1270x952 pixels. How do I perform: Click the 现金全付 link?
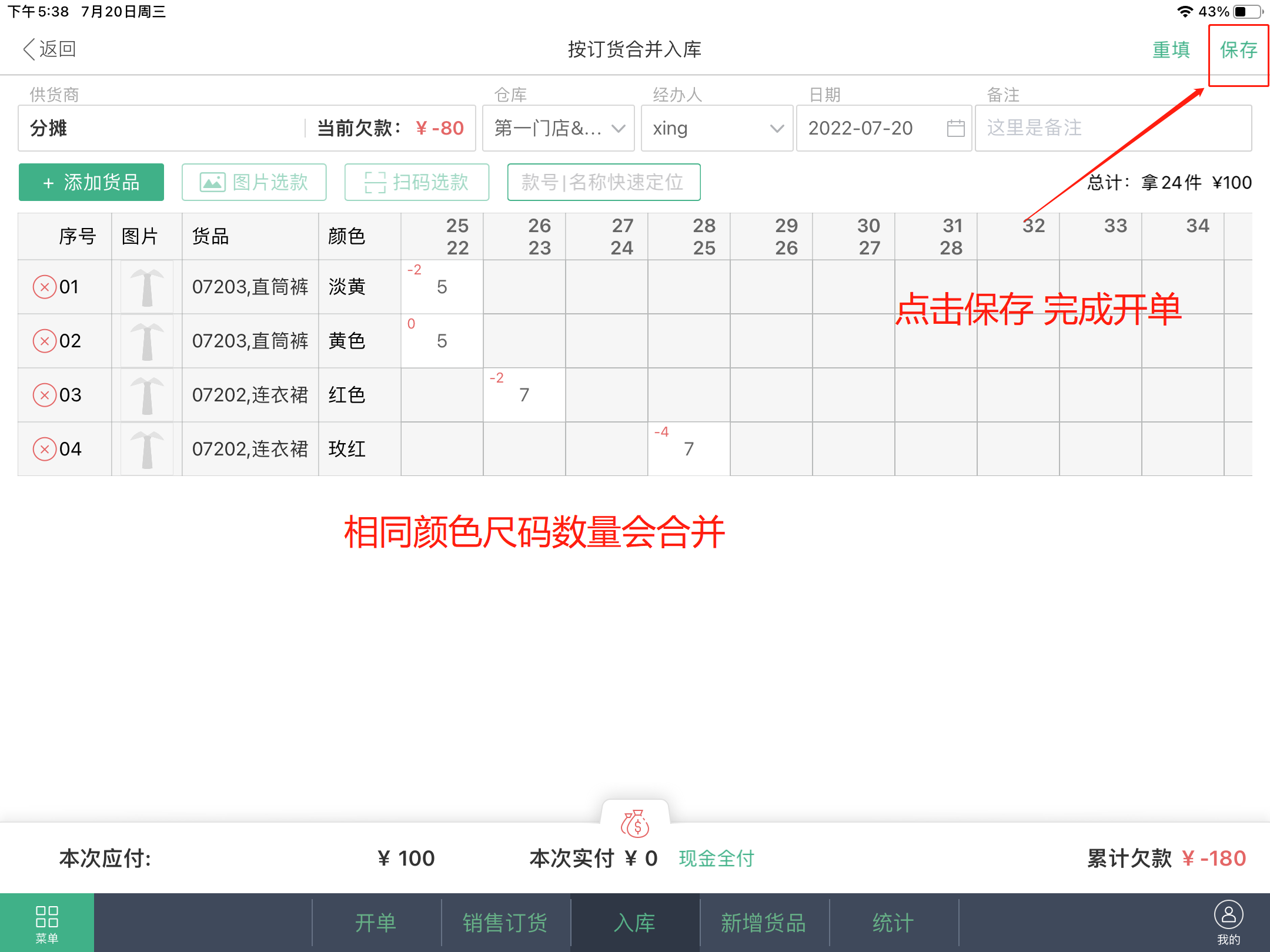coord(717,859)
